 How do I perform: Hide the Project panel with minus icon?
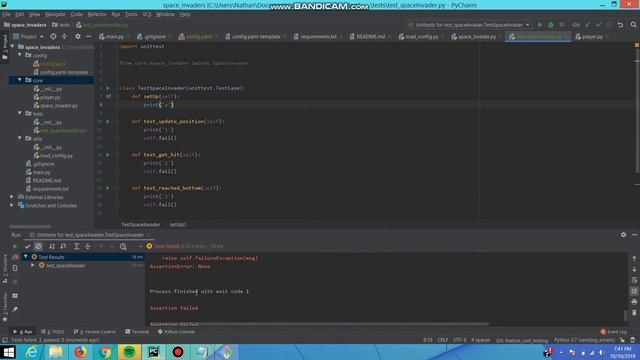pos(89,36)
